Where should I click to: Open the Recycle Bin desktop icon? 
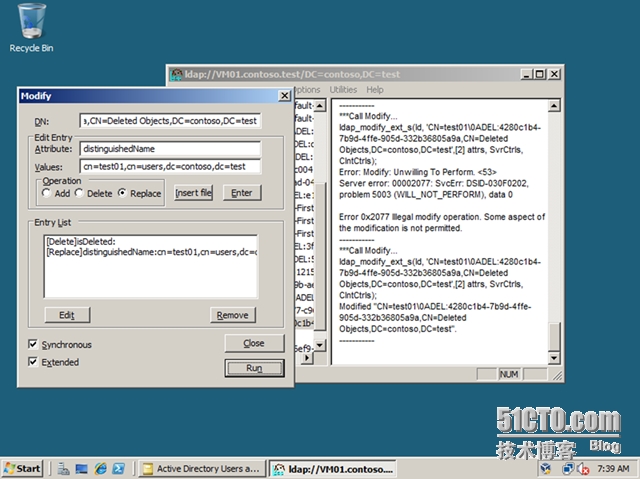[31, 28]
